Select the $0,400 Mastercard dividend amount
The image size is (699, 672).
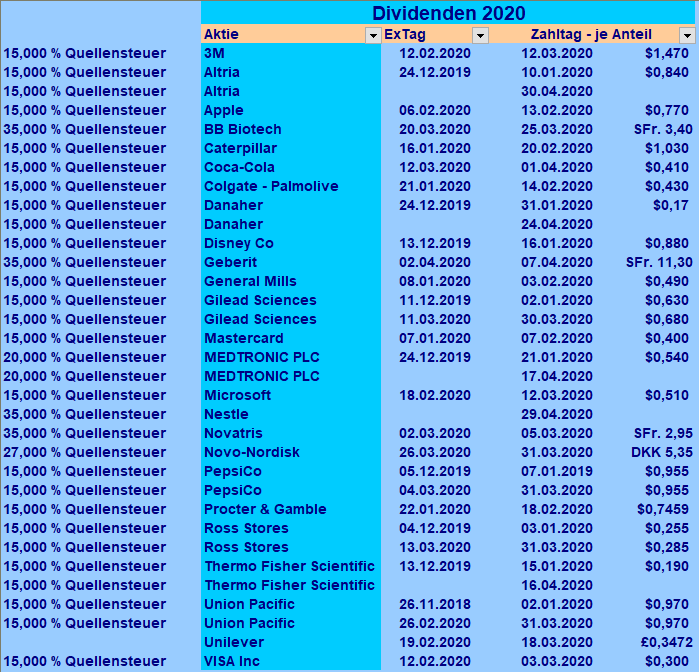(x=667, y=338)
